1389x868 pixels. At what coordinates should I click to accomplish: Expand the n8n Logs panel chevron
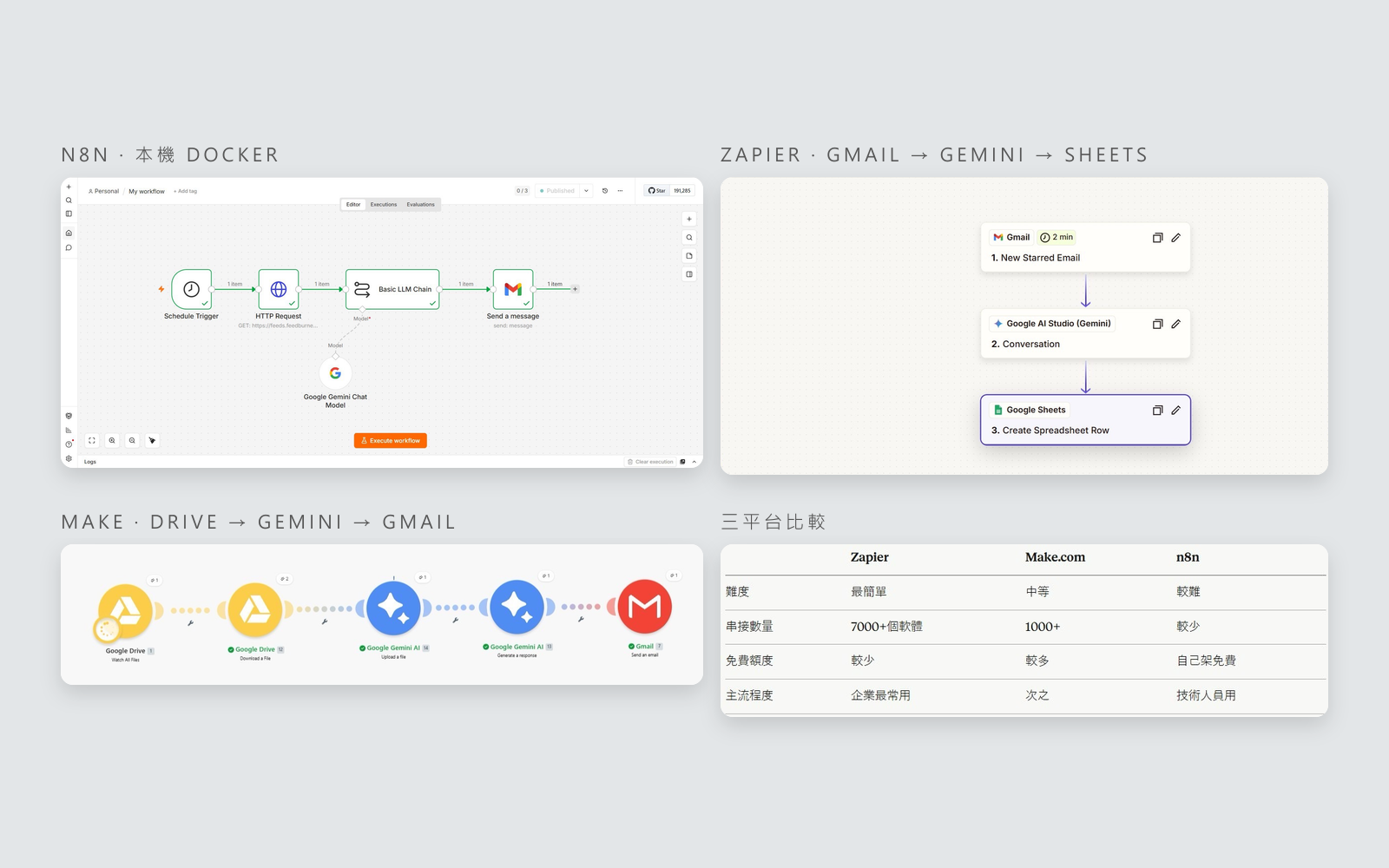[x=694, y=462]
